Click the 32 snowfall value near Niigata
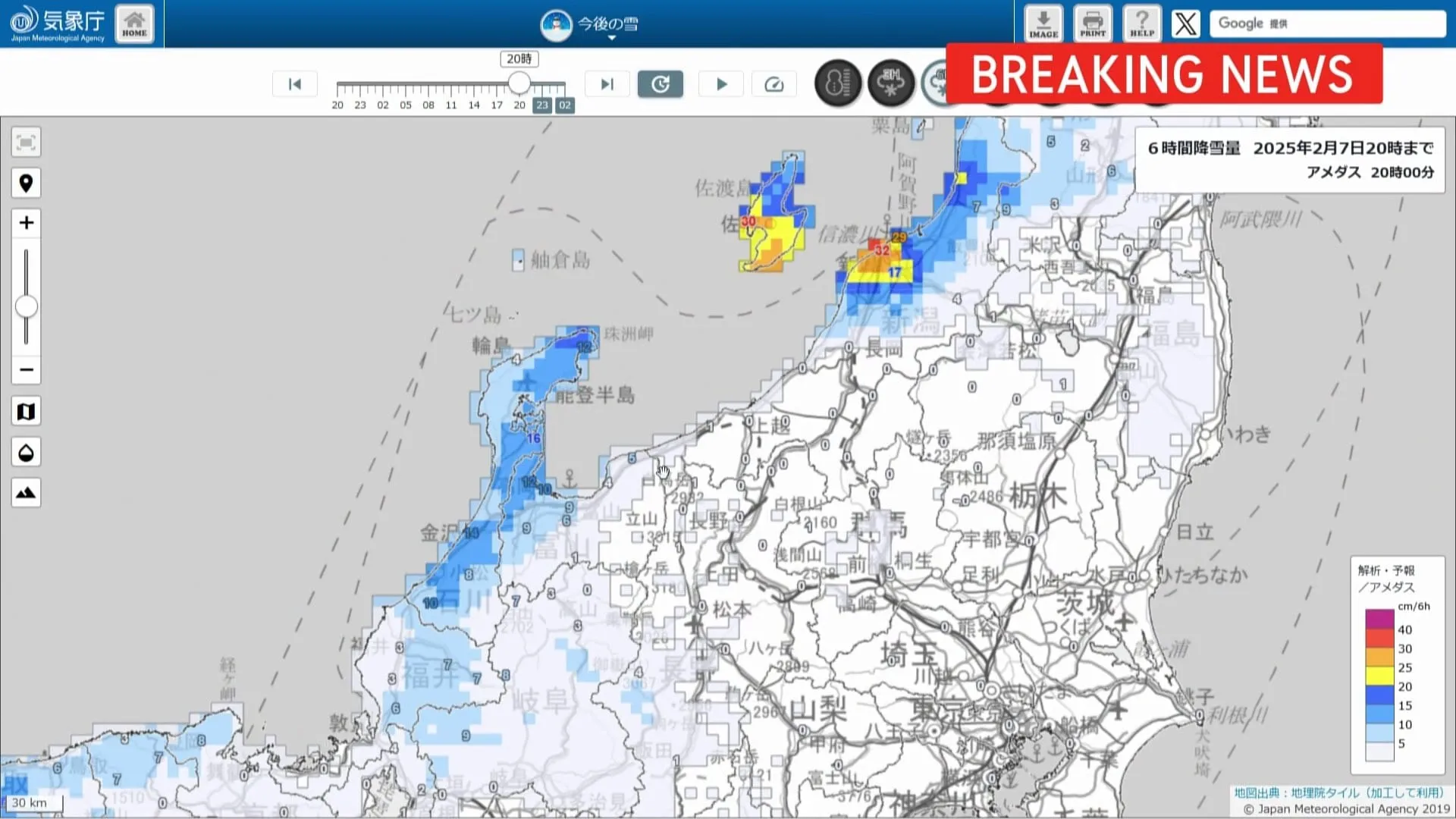Screen dimensions: 1456x819 tap(881, 250)
